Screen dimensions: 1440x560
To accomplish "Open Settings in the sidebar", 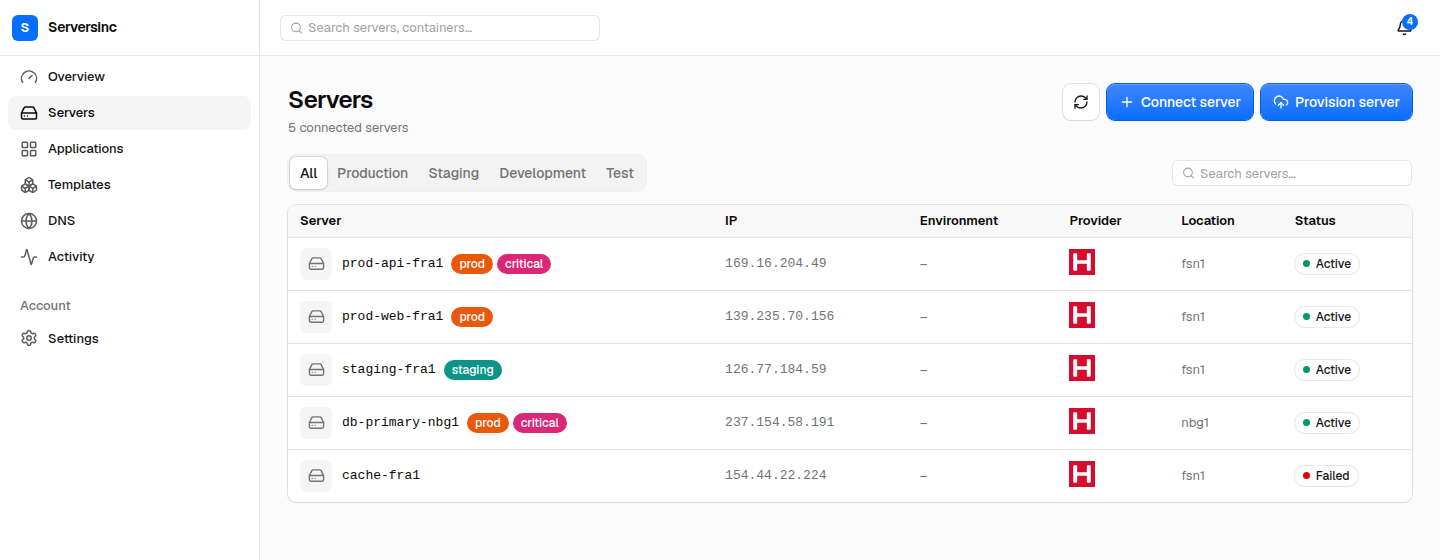I will tap(129, 339).
